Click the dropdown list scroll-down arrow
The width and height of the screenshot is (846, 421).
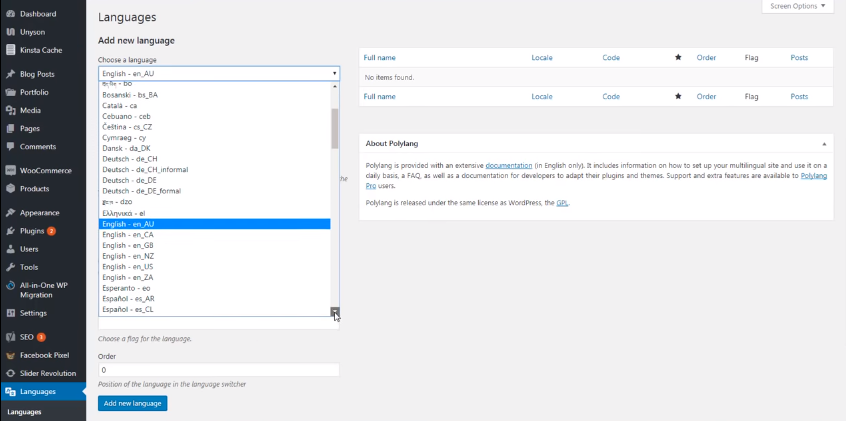[x=335, y=311]
